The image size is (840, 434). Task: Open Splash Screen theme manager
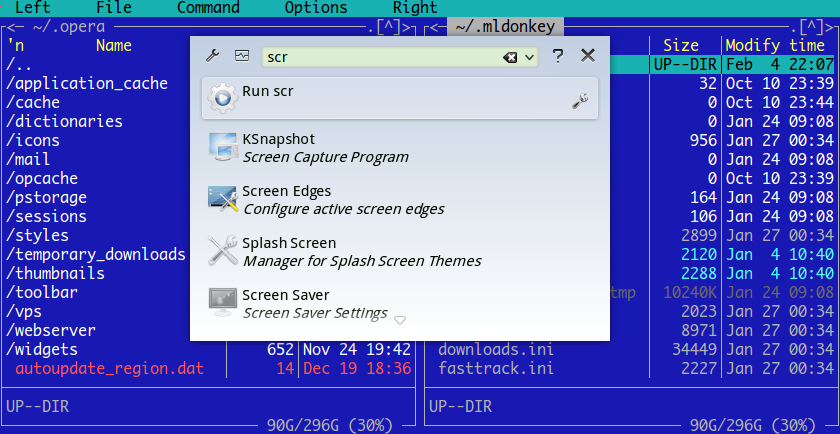[400, 252]
